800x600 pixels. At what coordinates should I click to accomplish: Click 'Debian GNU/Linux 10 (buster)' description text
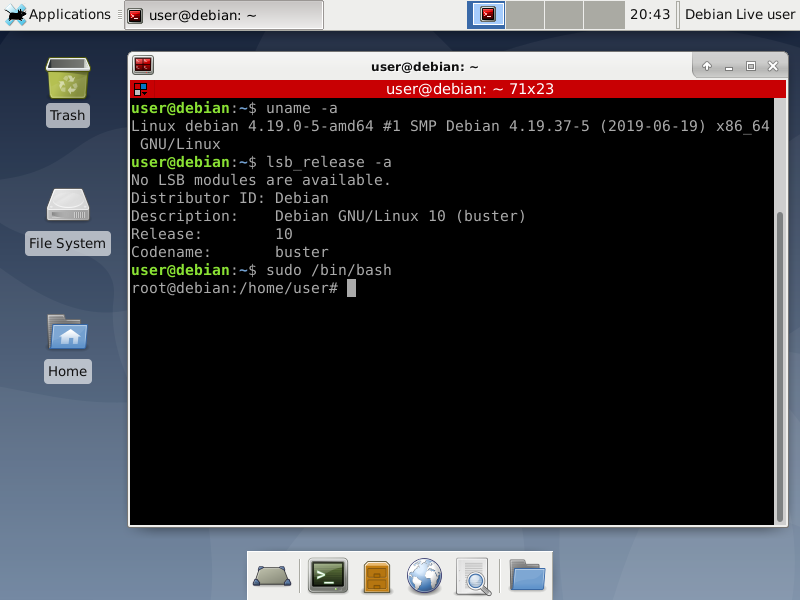pyautogui.click(x=400, y=216)
